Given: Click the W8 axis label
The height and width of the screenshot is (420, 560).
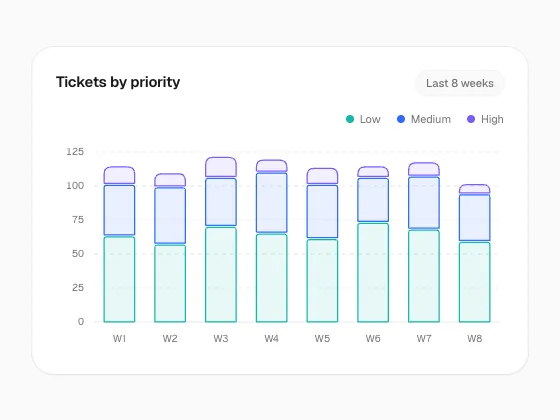Looking at the screenshot, I should tap(475, 339).
